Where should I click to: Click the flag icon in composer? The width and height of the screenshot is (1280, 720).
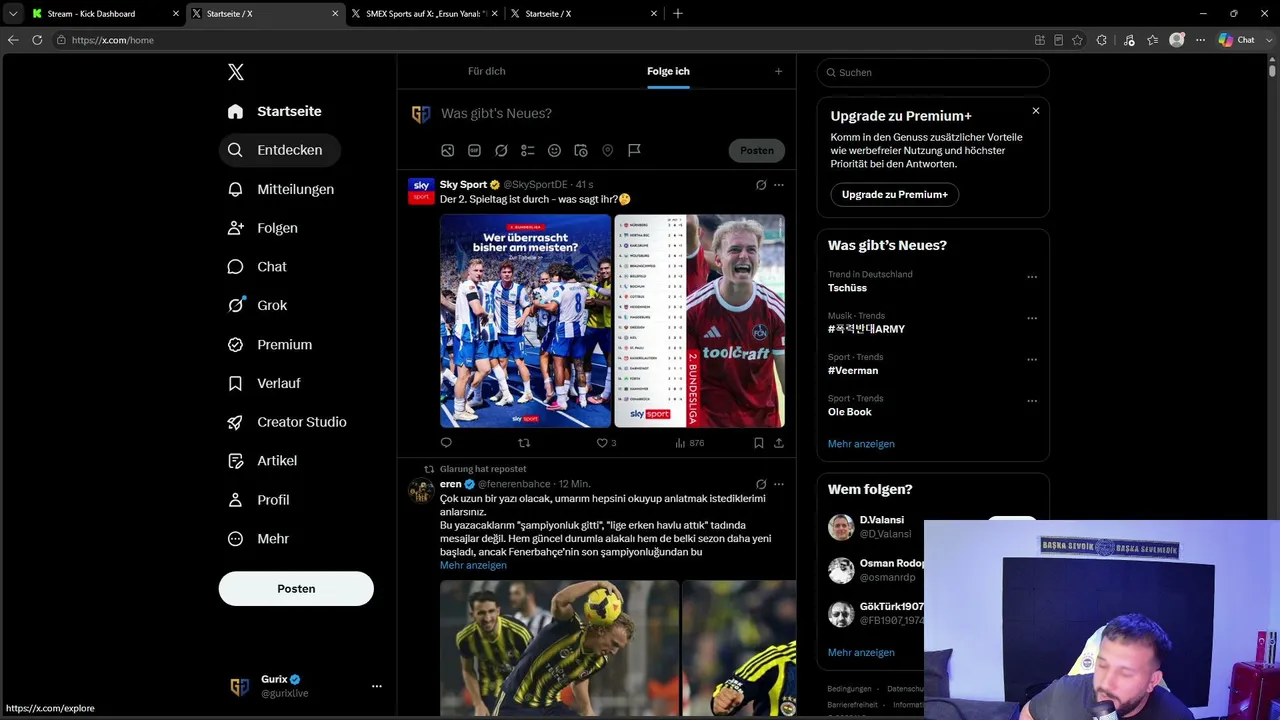(634, 150)
